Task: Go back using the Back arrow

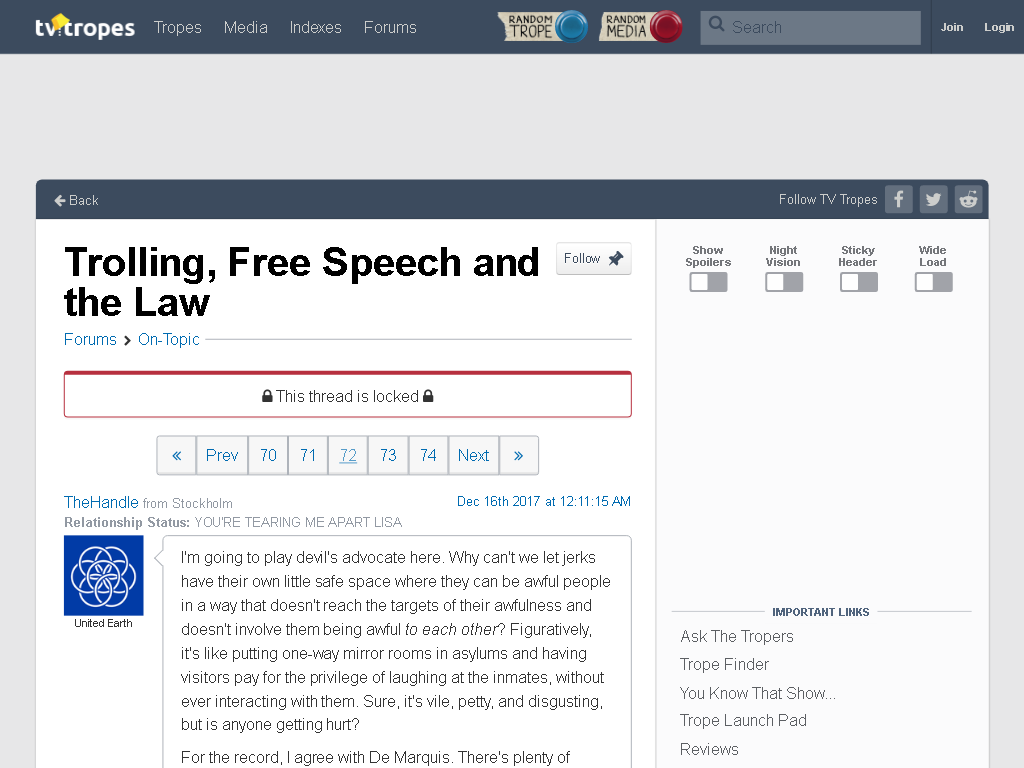Action: pyautogui.click(x=76, y=200)
